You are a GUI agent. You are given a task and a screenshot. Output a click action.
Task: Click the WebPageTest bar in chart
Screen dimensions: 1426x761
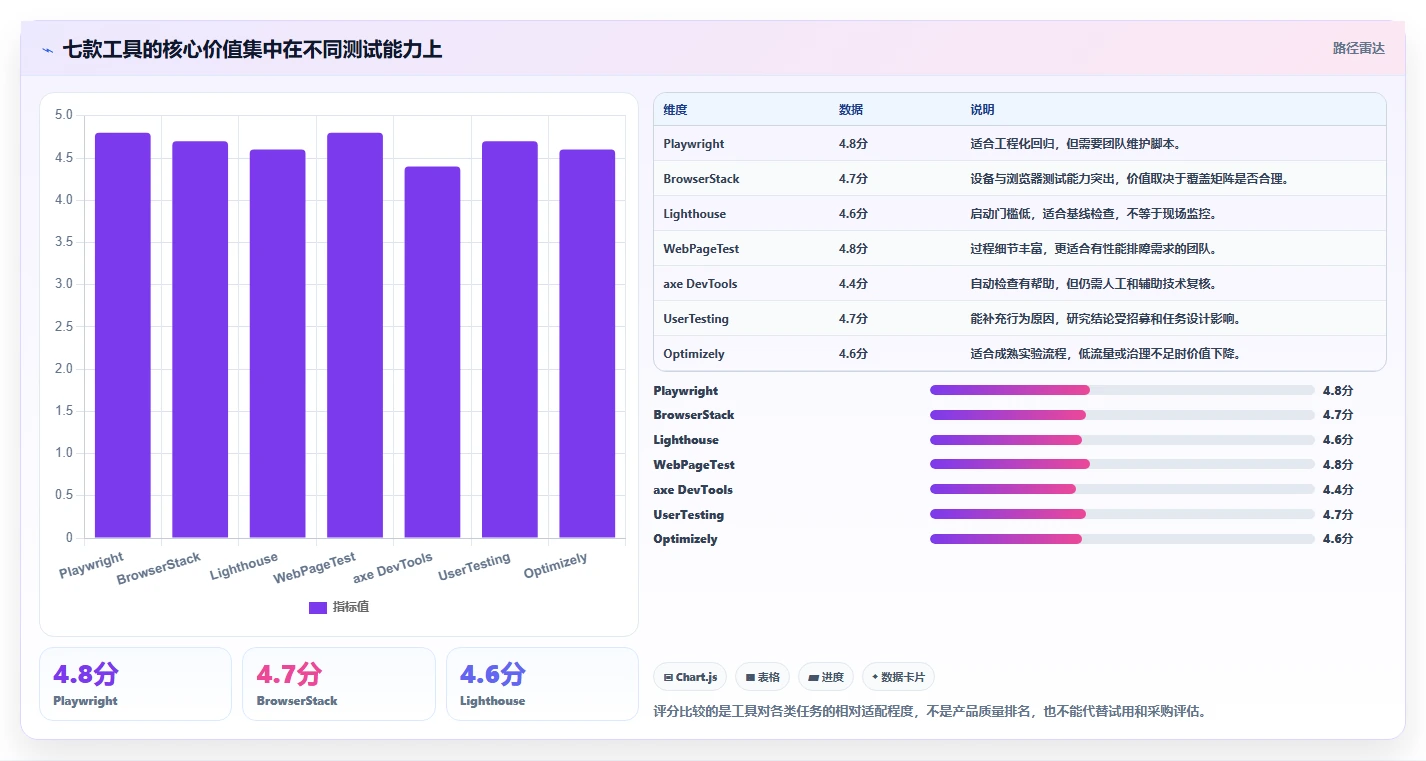point(355,335)
